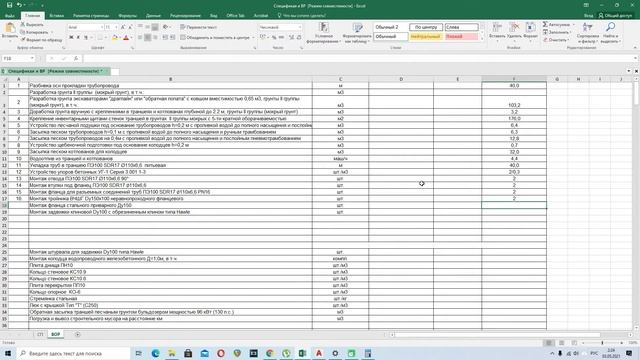
Task: Open text orientation options
Action: click(166, 27)
